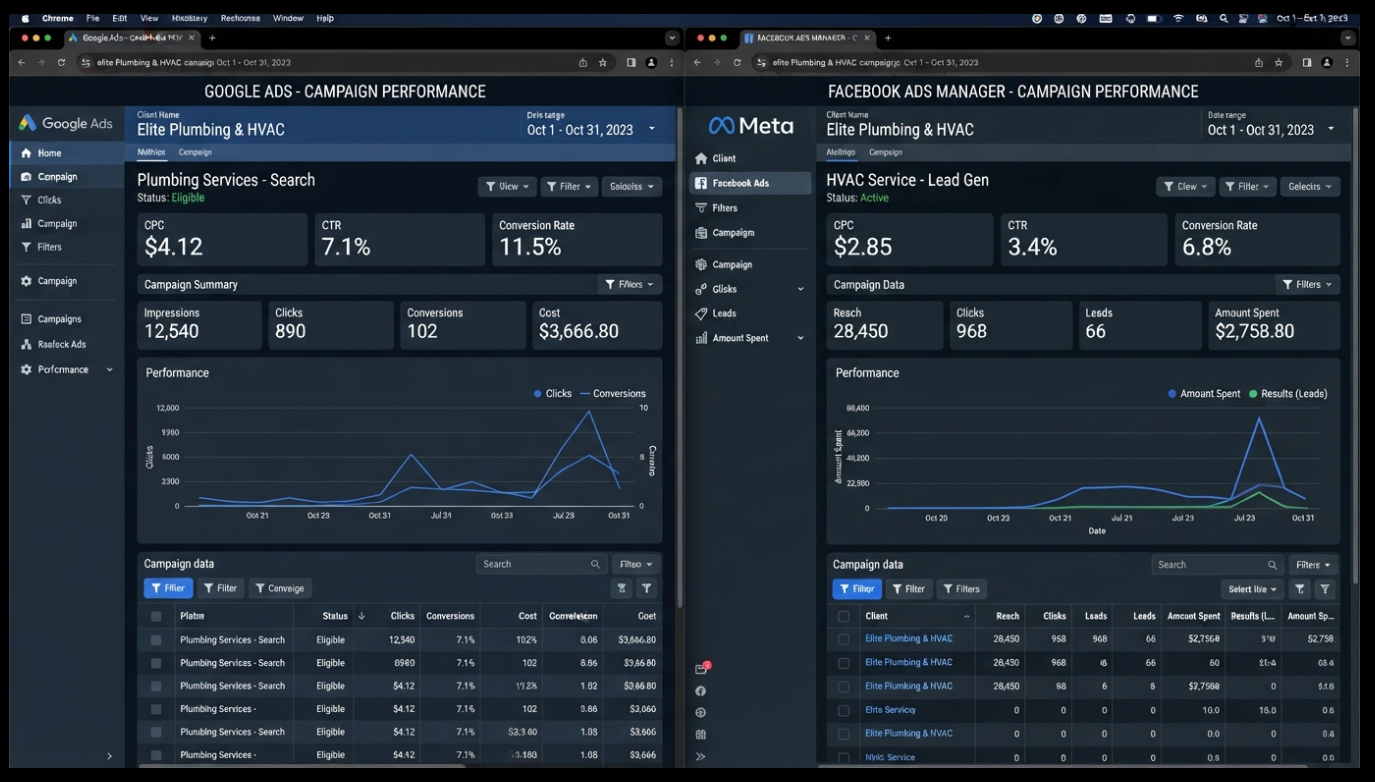
Task: Click blue Amount Spent legend dot
Action: [1172, 394]
